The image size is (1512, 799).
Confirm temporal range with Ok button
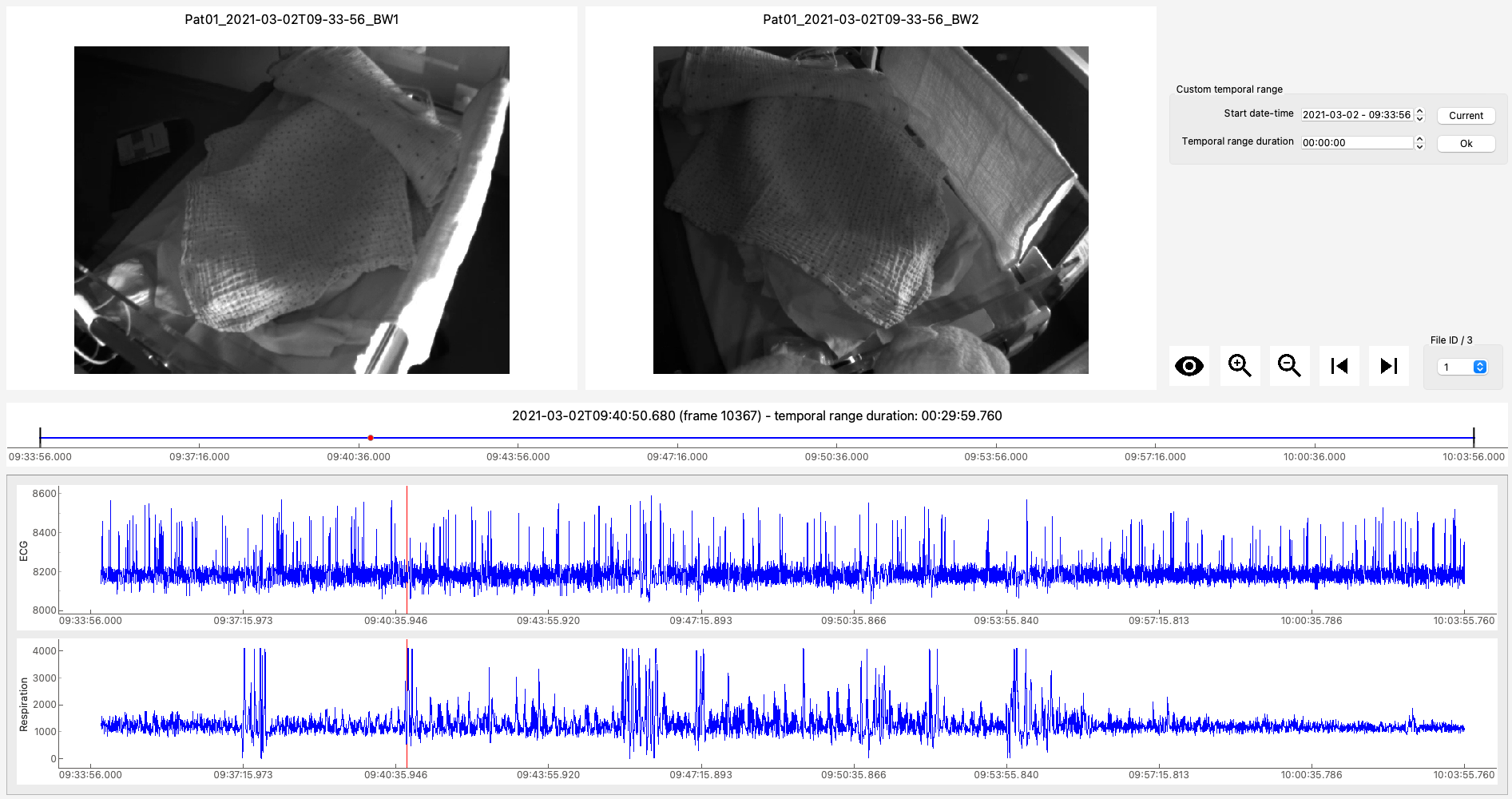tap(1466, 143)
